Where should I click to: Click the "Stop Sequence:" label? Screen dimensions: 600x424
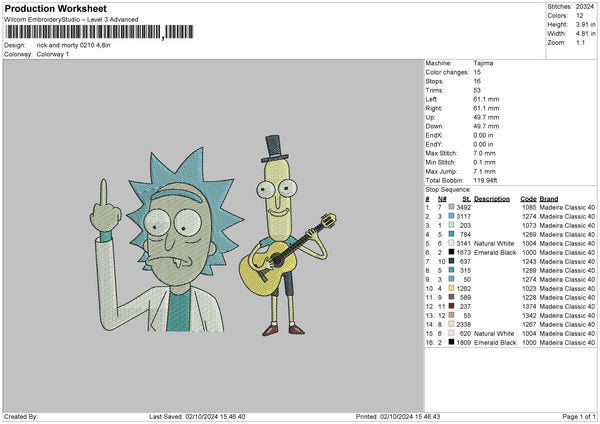coord(448,190)
